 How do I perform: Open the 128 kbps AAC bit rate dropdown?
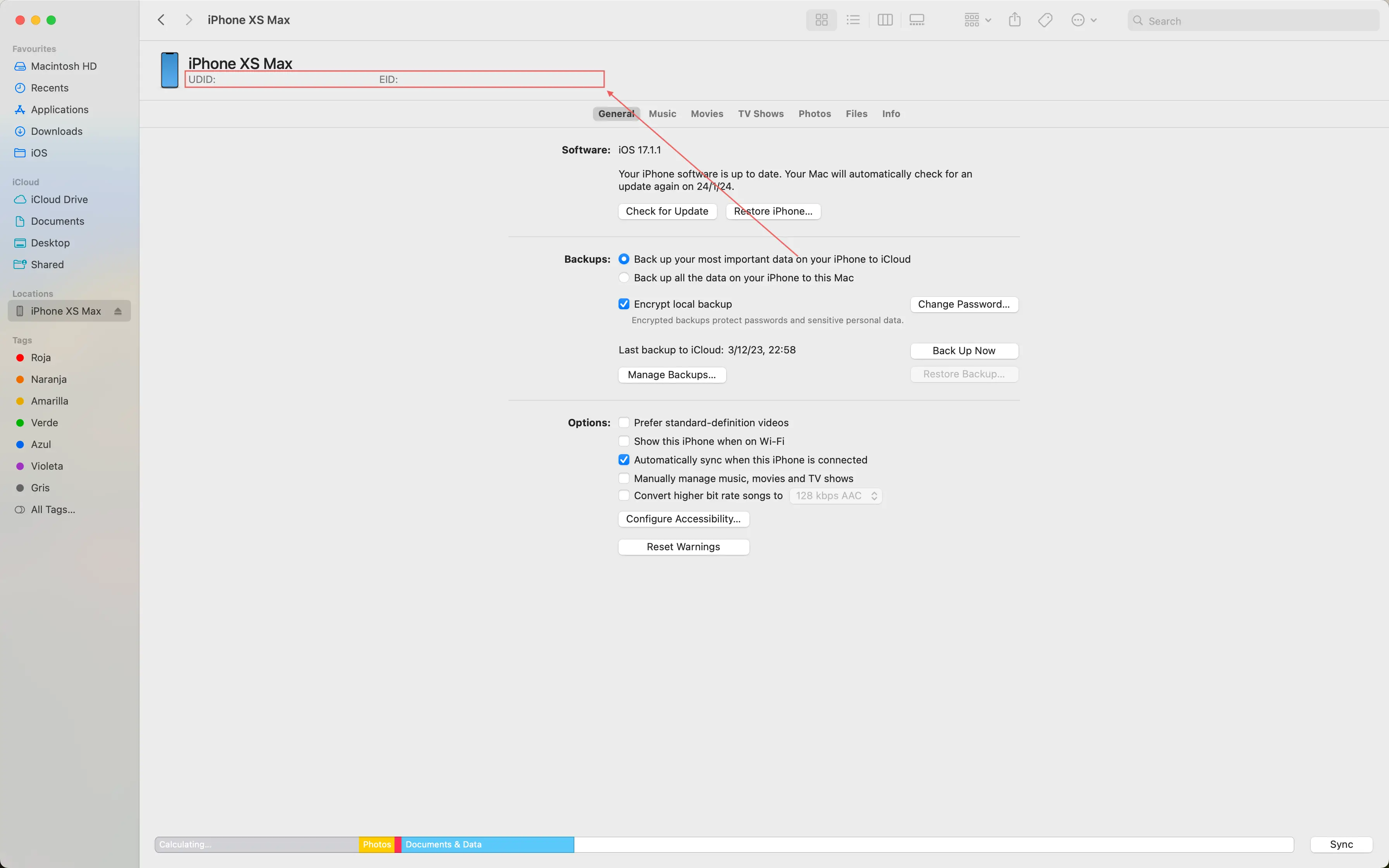pyautogui.click(x=835, y=496)
